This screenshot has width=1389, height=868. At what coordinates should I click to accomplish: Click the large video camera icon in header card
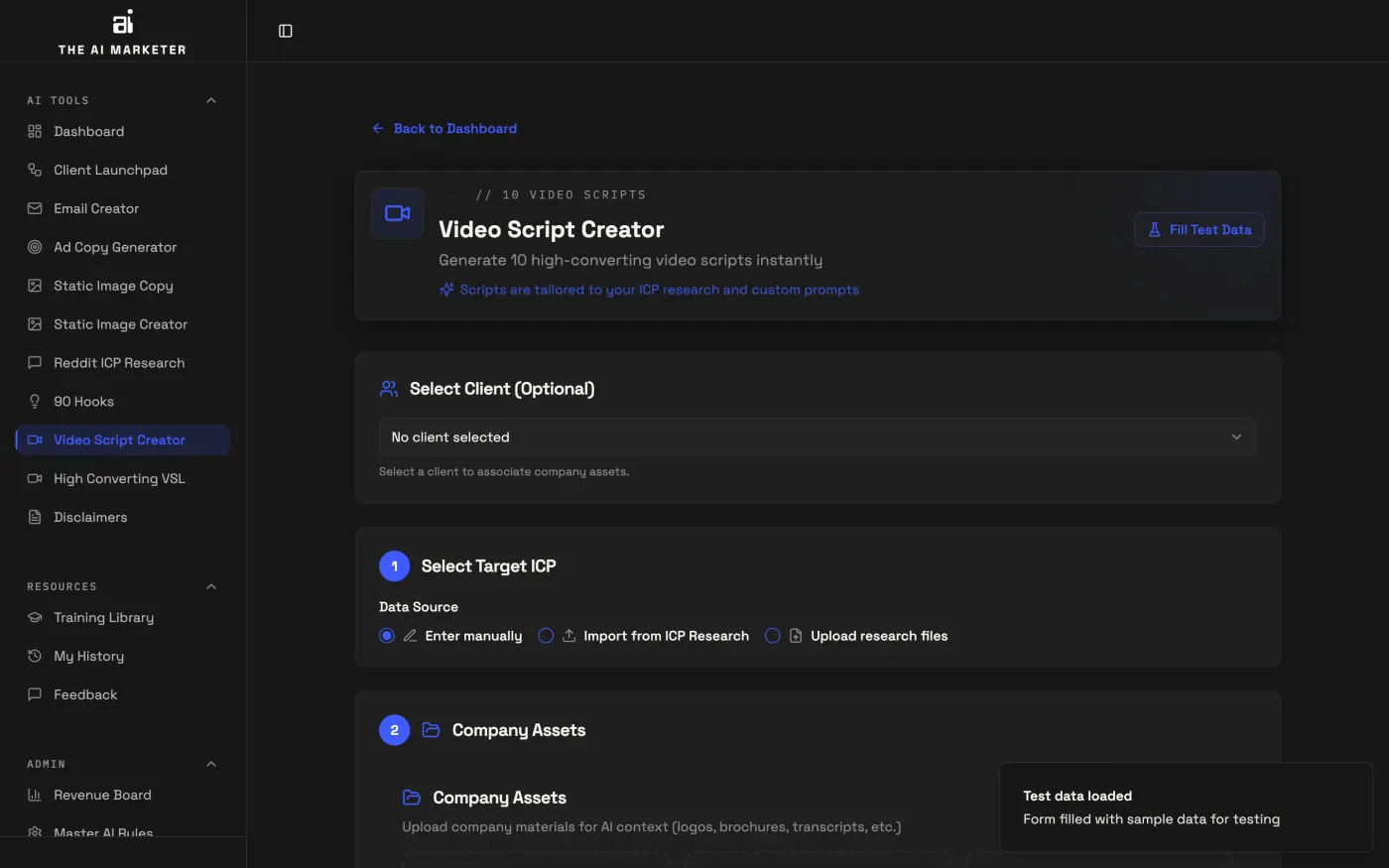pyautogui.click(x=398, y=213)
